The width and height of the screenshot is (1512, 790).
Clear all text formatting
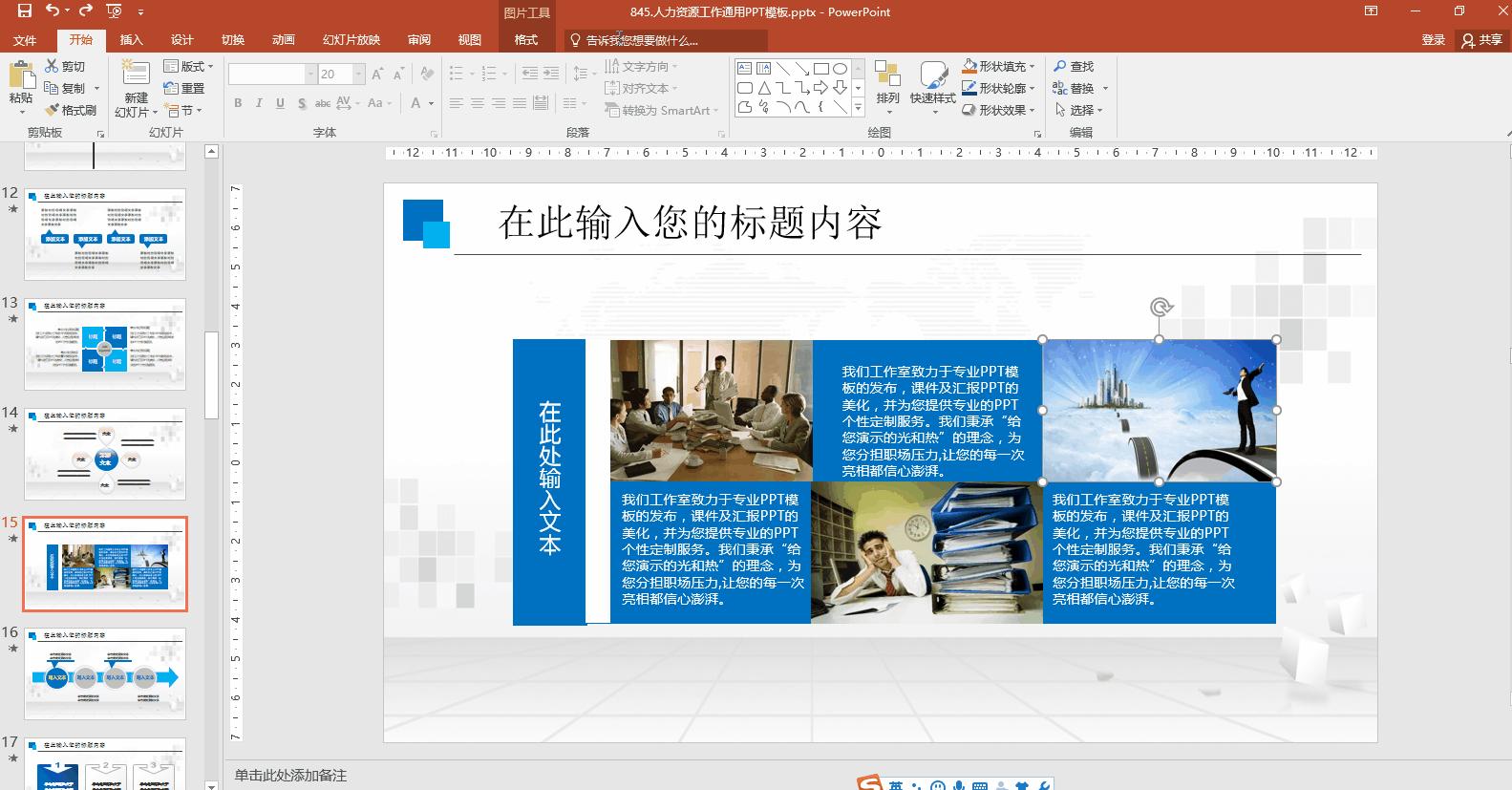(x=426, y=75)
